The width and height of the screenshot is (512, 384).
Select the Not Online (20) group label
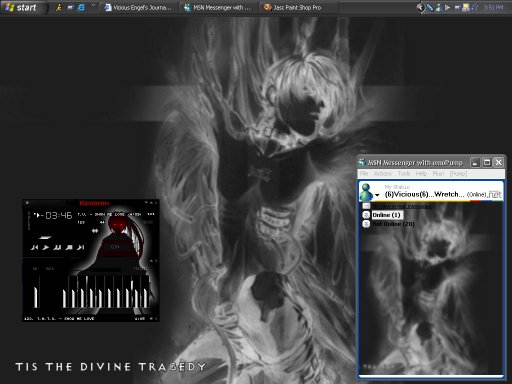click(x=393, y=224)
